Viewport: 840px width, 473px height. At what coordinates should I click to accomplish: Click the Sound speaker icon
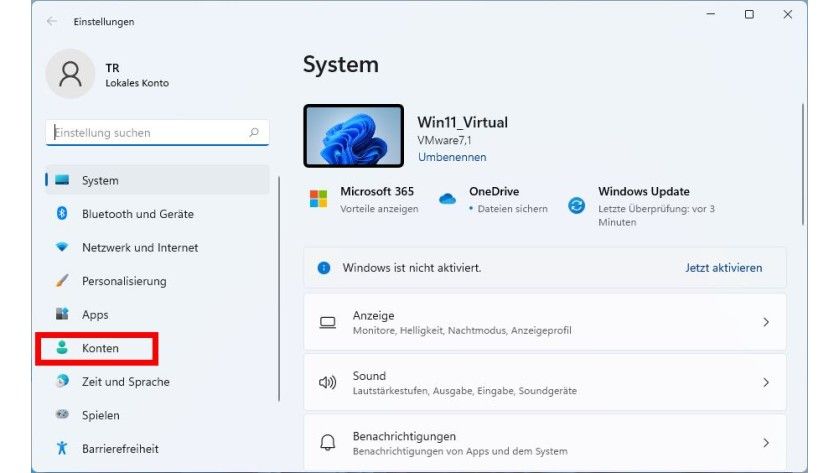coord(327,382)
